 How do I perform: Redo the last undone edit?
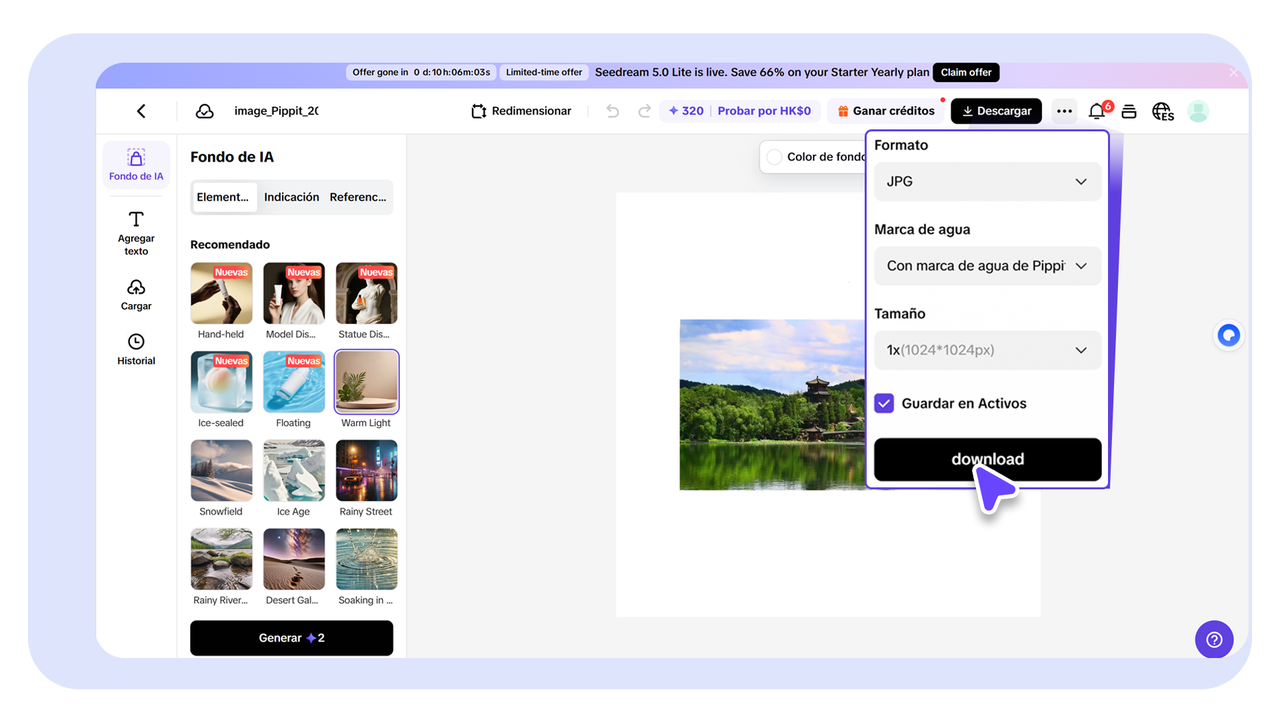[x=645, y=111]
